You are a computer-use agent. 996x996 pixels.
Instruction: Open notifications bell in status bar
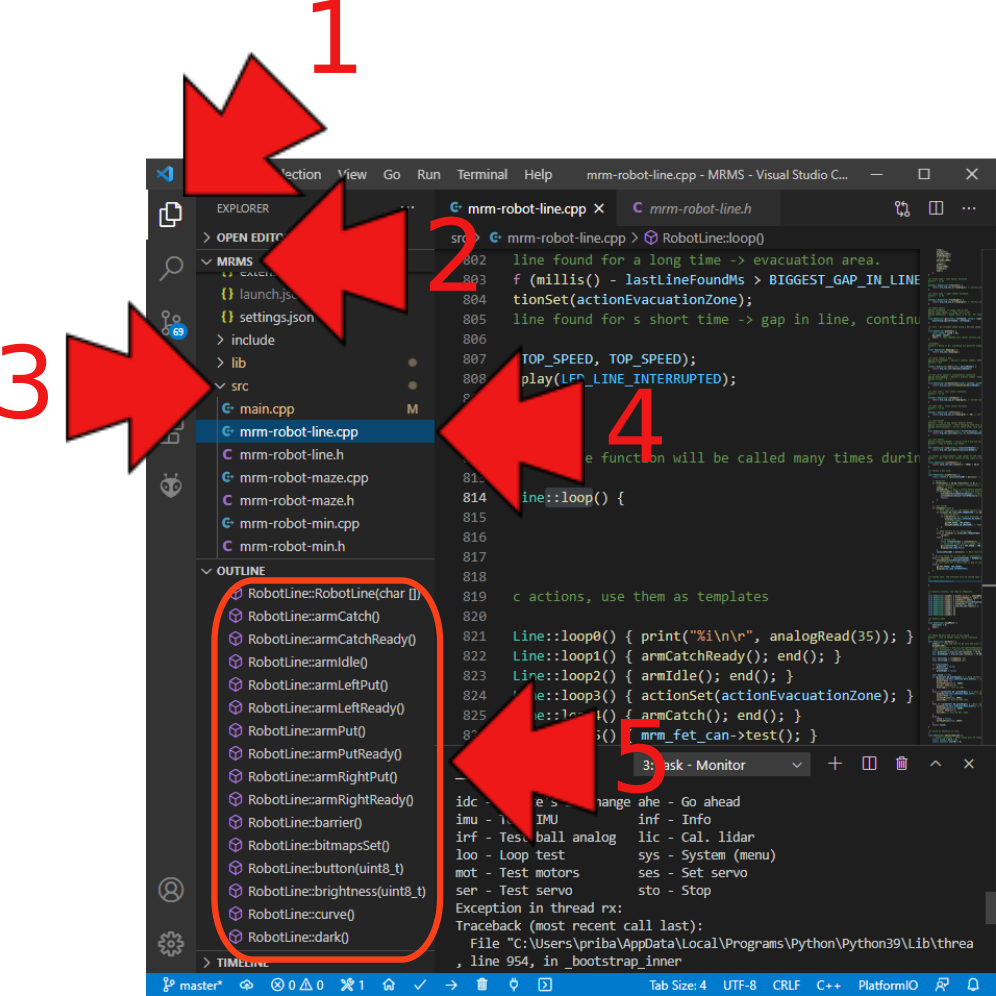point(972,985)
